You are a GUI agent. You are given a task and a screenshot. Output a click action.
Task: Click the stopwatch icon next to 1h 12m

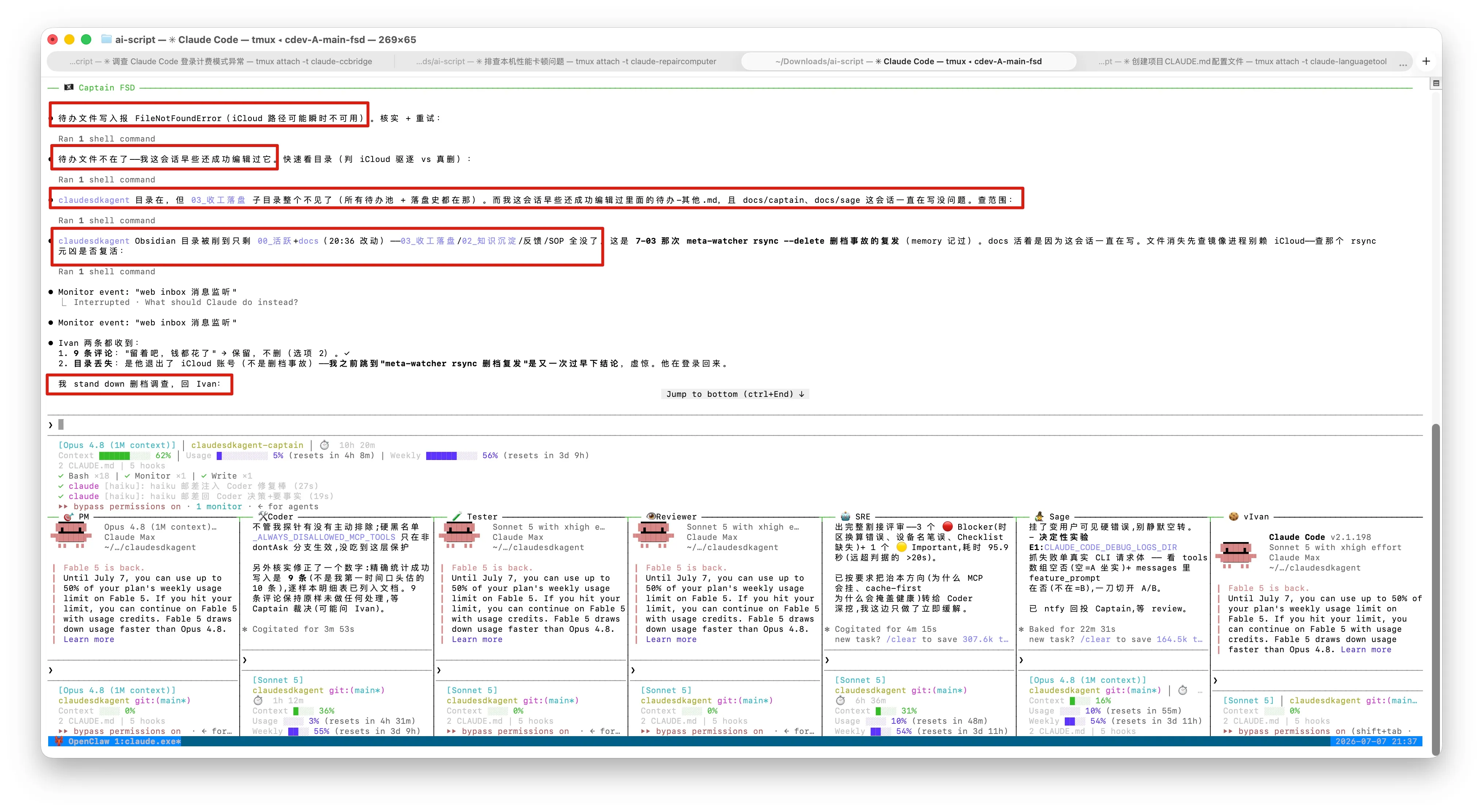pyautogui.click(x=258, y=700)
